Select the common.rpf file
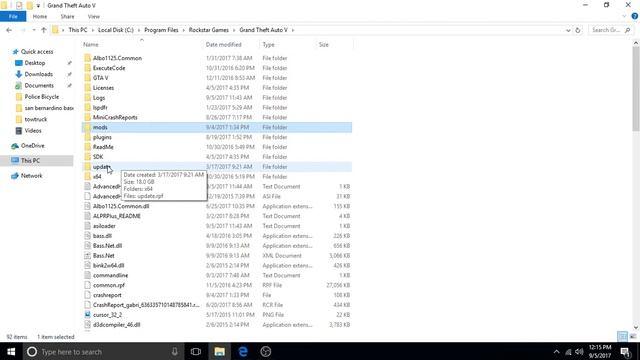 (109, 285)
